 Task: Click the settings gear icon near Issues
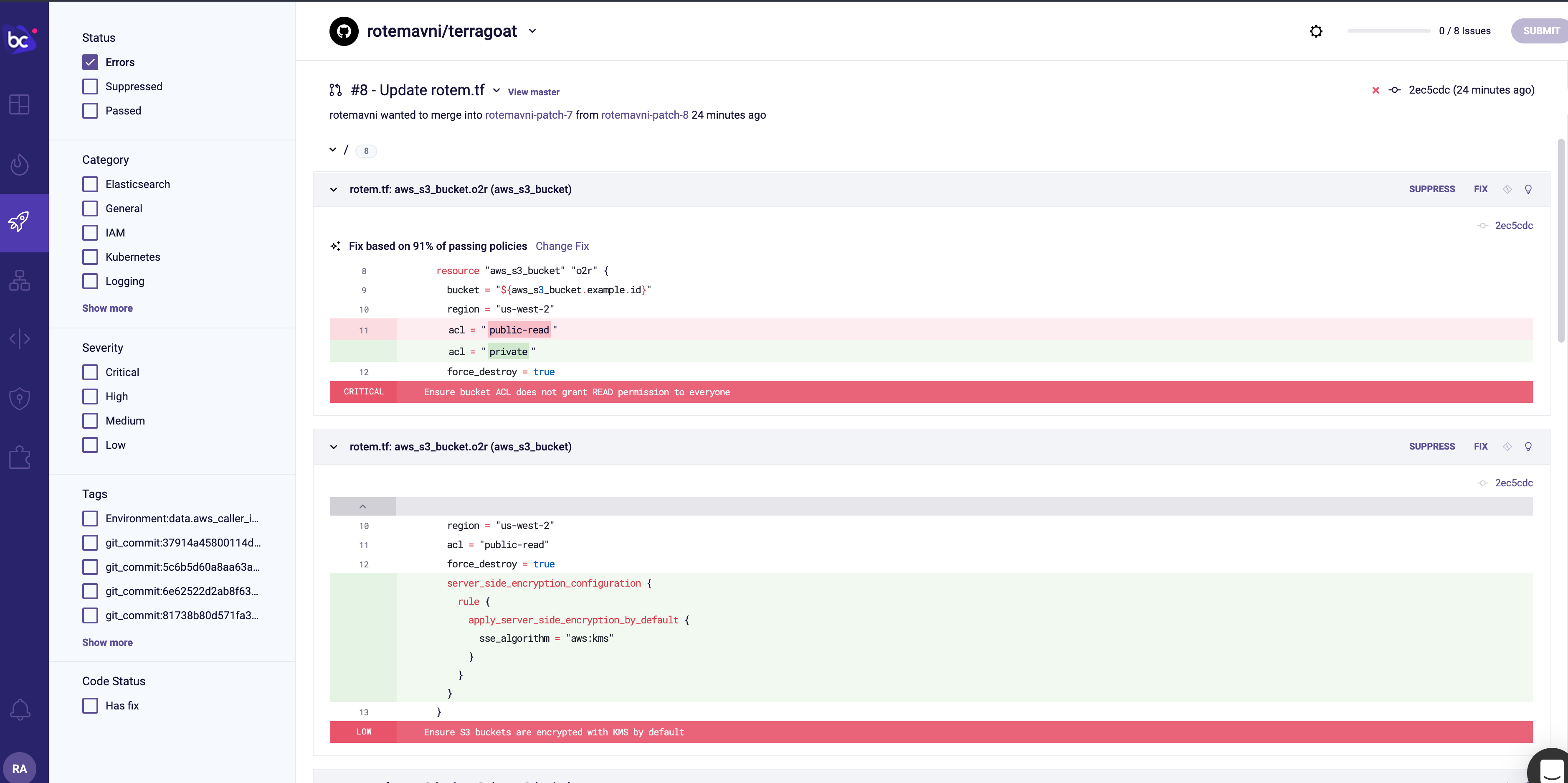click(1315, 31)
